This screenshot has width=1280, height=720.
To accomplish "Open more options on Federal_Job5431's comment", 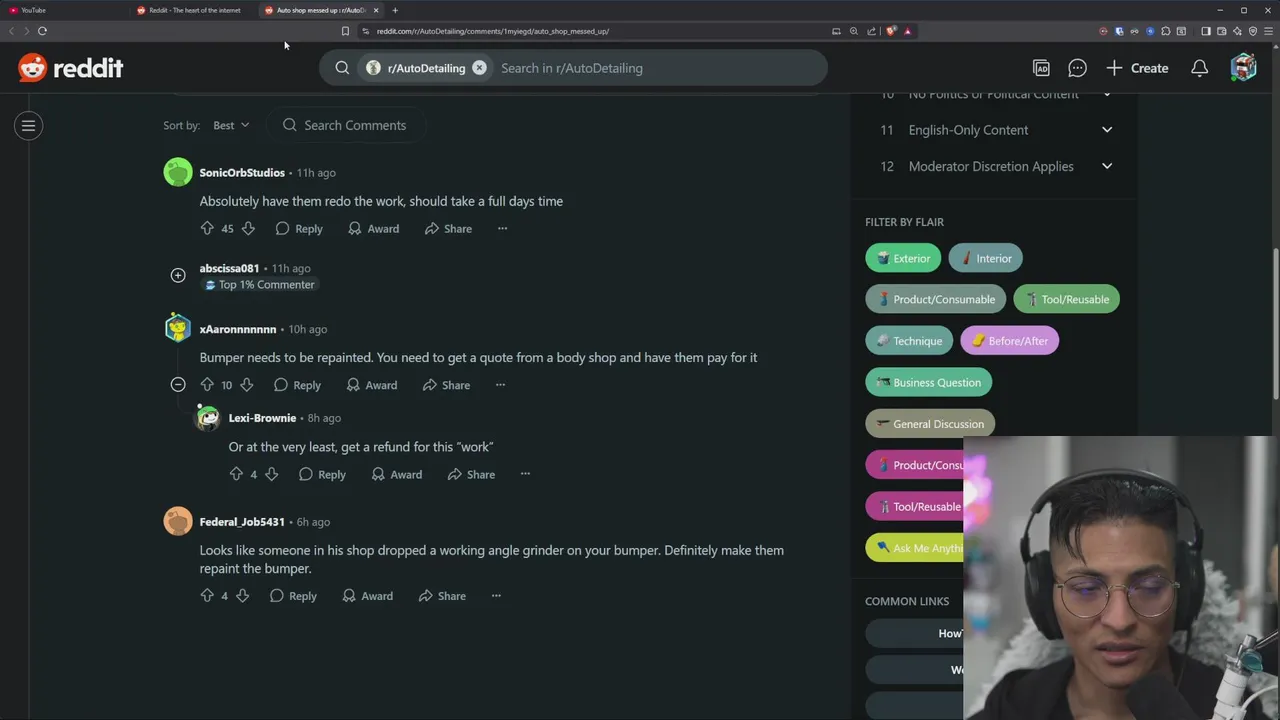I will tap(496, 596).
